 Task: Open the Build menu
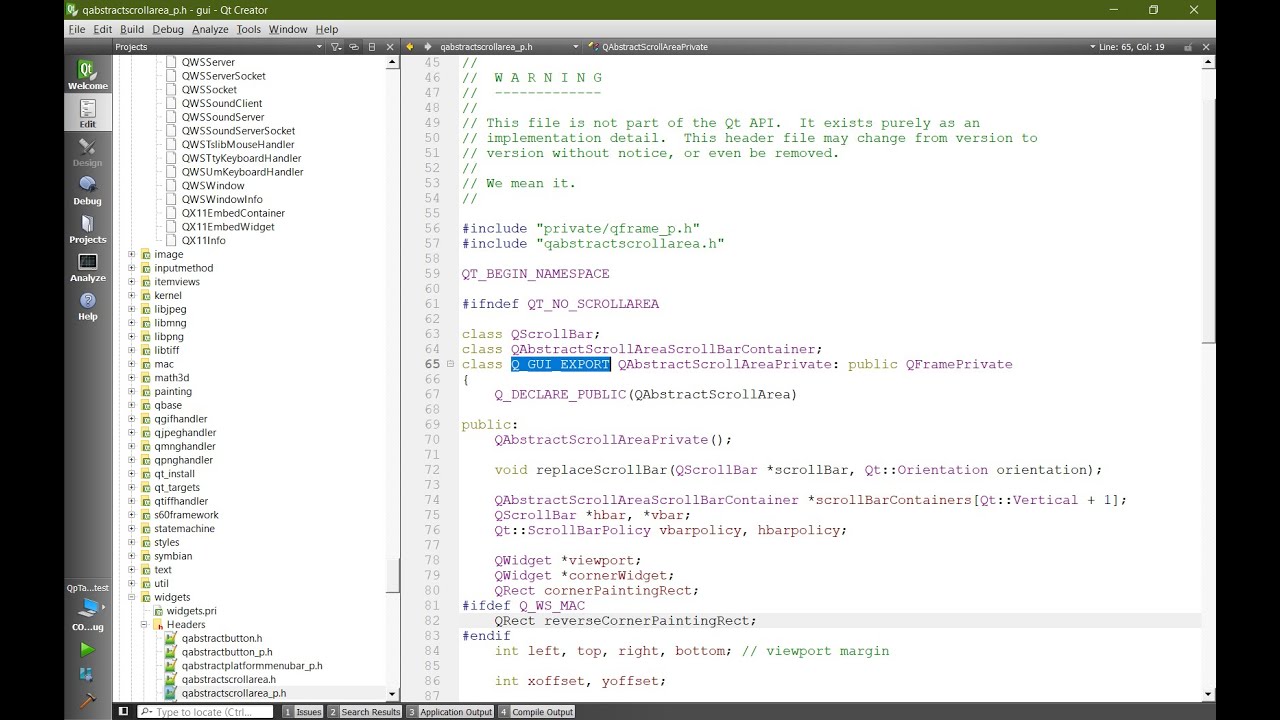pos(132,29)
